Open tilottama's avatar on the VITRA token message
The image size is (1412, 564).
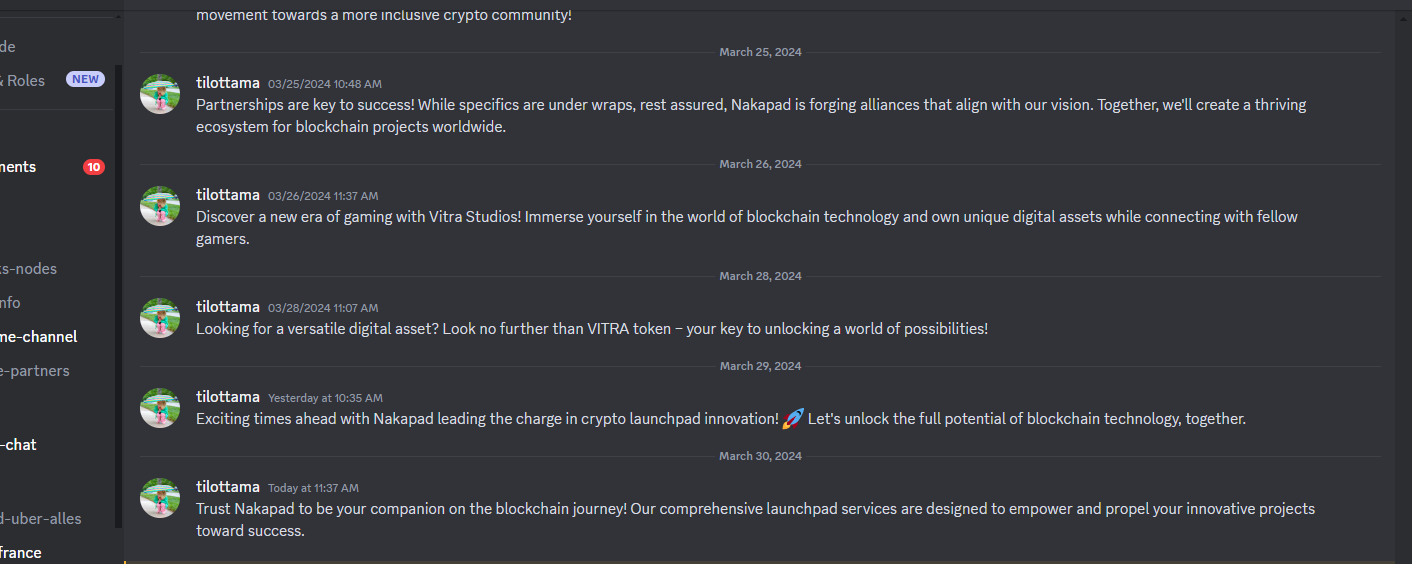(160, 318)
